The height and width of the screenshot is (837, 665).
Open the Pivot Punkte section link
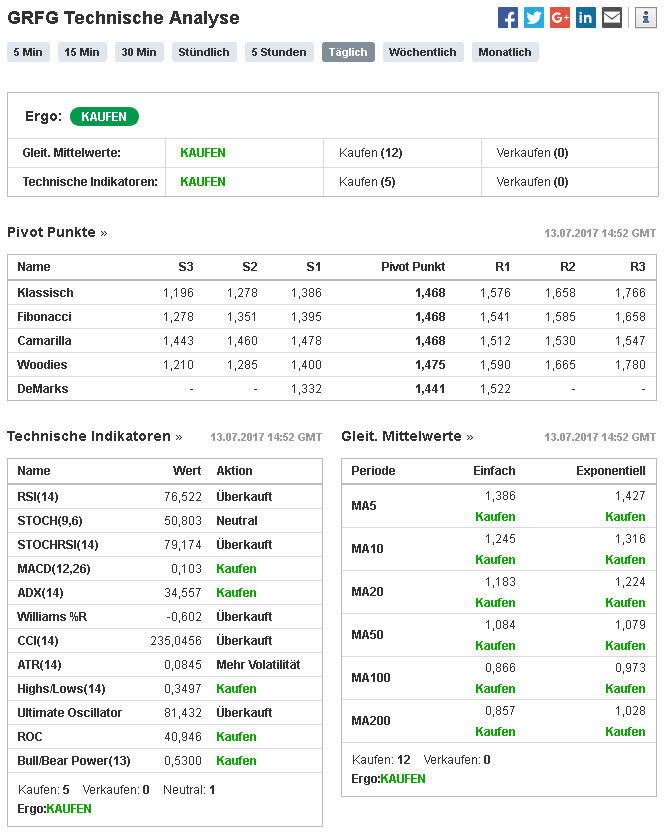pos(57,233)
